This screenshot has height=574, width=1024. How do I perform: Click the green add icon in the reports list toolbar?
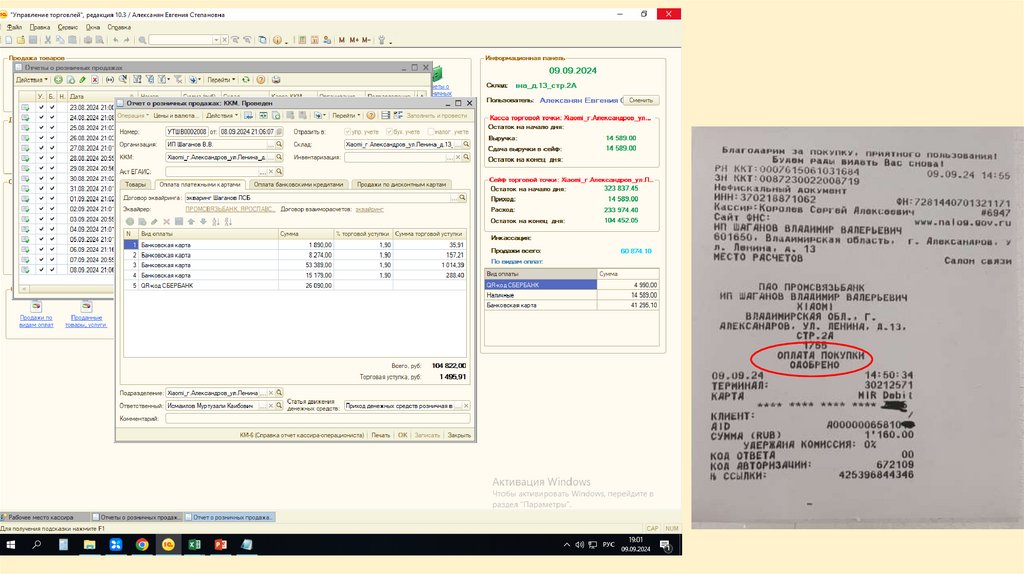click(58, 79)
